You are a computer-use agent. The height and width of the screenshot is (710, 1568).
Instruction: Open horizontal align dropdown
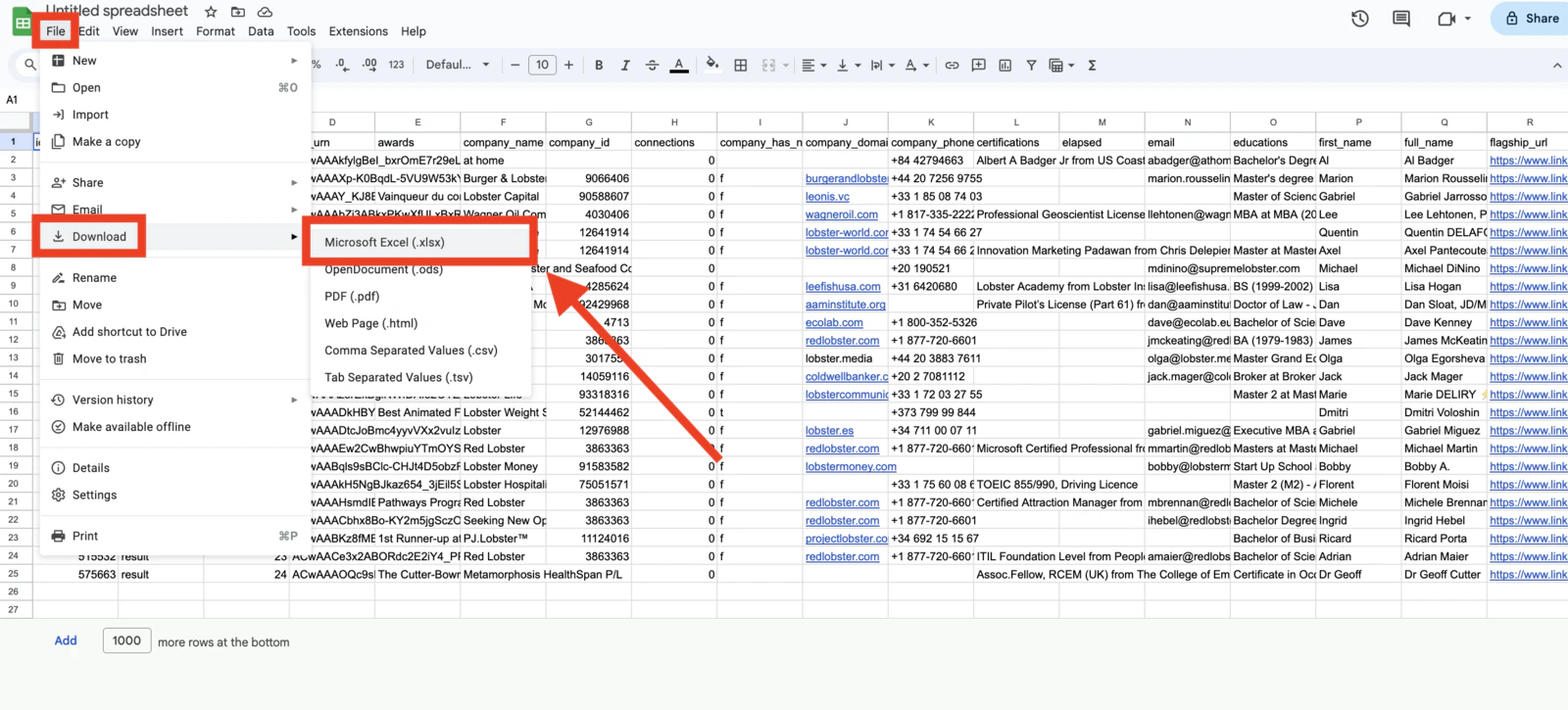pyautogui.click(x=813, y=65)
